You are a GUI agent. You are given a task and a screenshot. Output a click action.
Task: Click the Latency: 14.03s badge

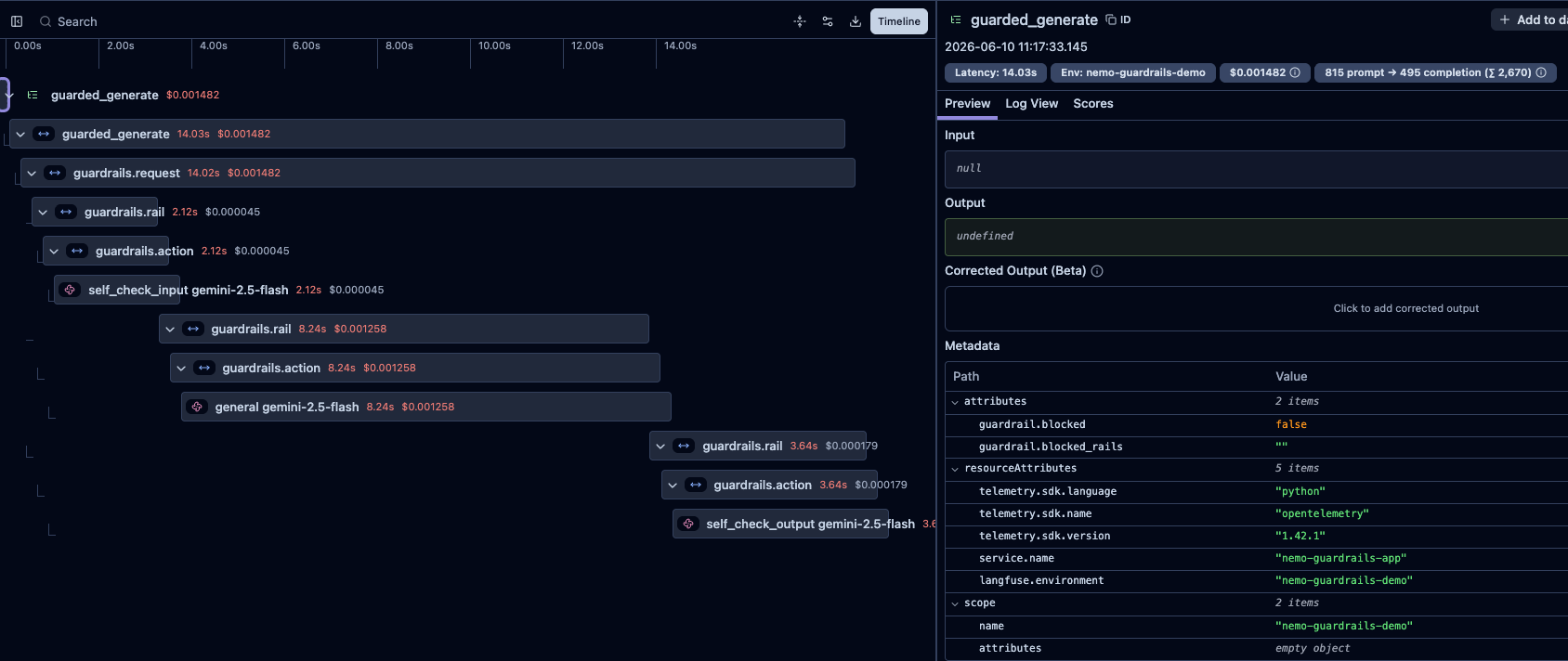[995, 72]
